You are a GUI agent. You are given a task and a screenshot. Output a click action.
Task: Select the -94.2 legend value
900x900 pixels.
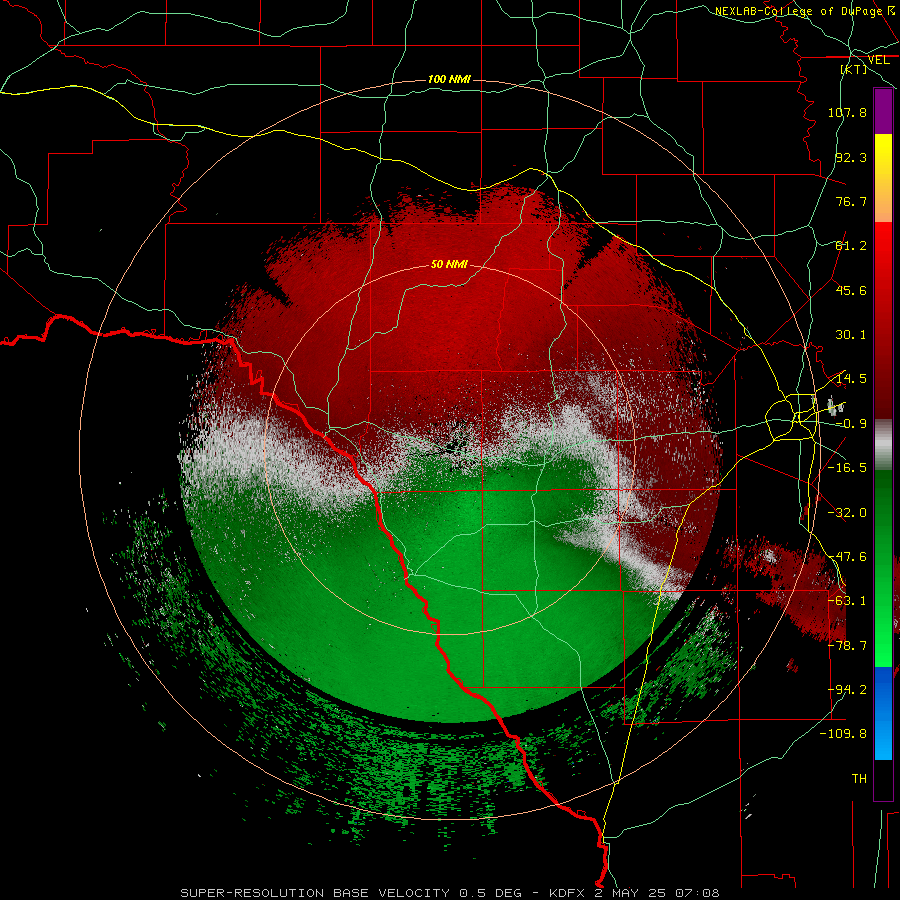click(x=847, y=690)
